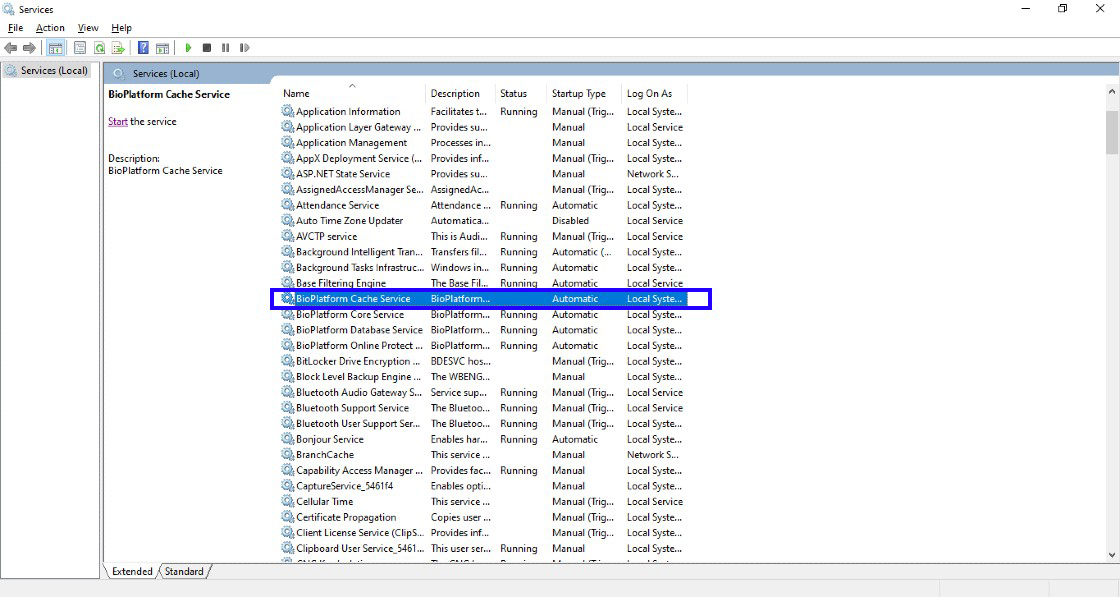Sort by the Startup Type column header
This screenshot has height=597, width=1120.
tap(584, 94)
